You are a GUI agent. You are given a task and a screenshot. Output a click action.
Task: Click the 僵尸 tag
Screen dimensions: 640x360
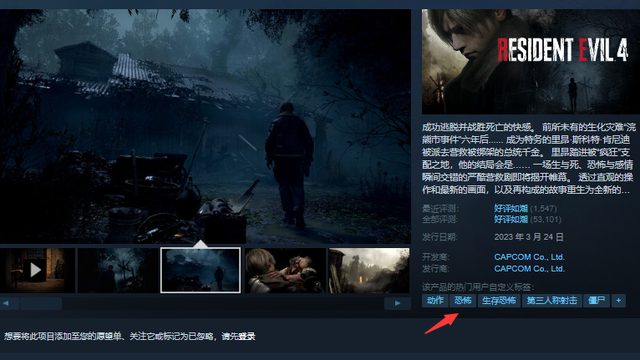point(596,301)
